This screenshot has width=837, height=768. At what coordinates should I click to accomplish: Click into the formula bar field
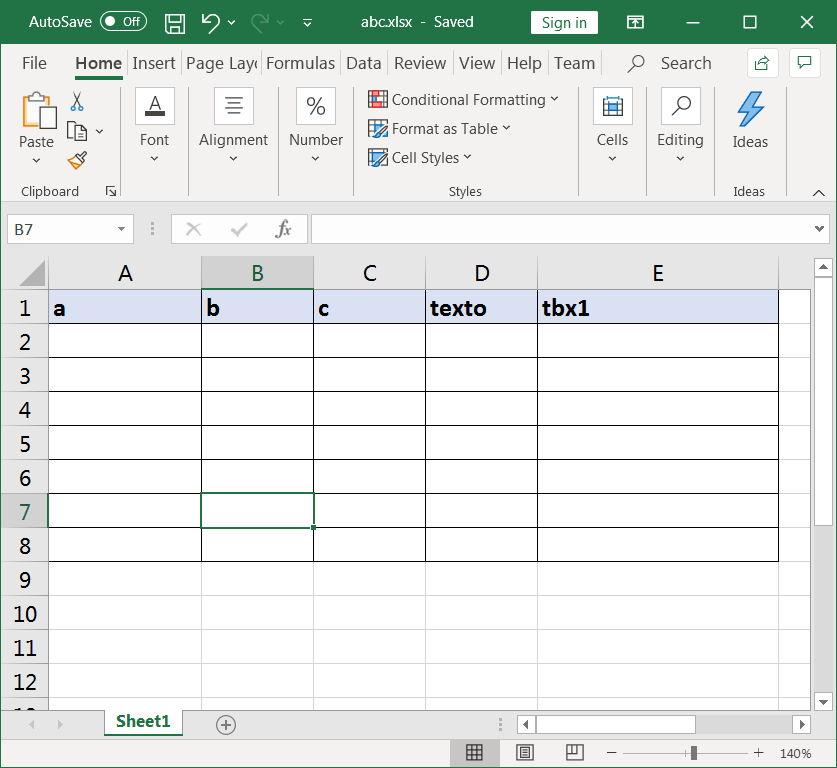tap(560, 229)
